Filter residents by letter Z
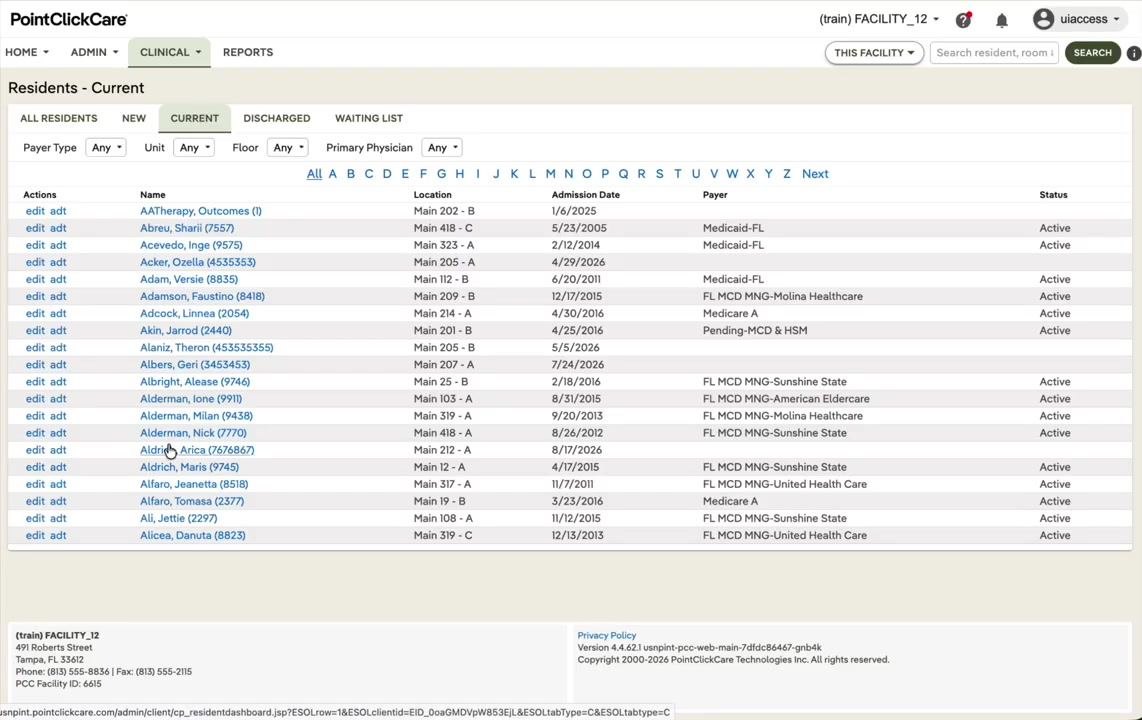Screen dimensions: 1142x720 (787, 174)
